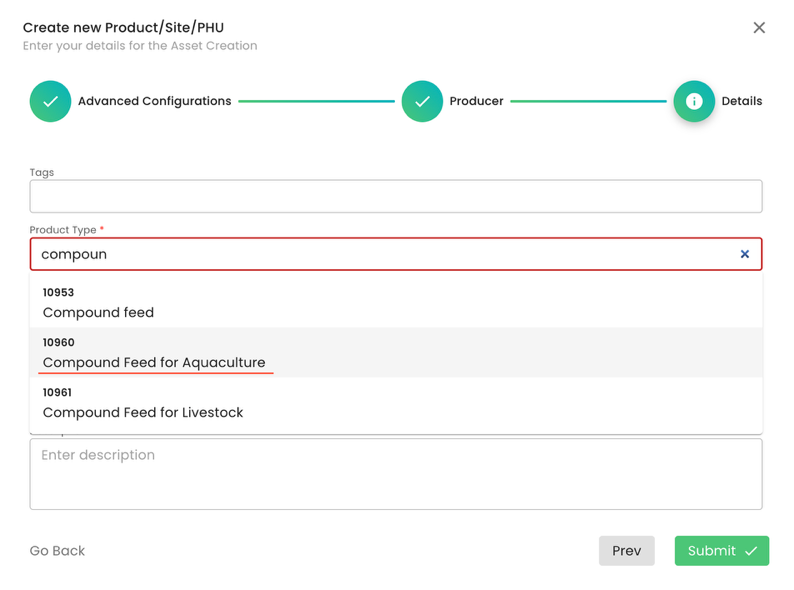Clear the Product Type search text
Viewport: 794px width, 590px height.
(x=744, y=254)
